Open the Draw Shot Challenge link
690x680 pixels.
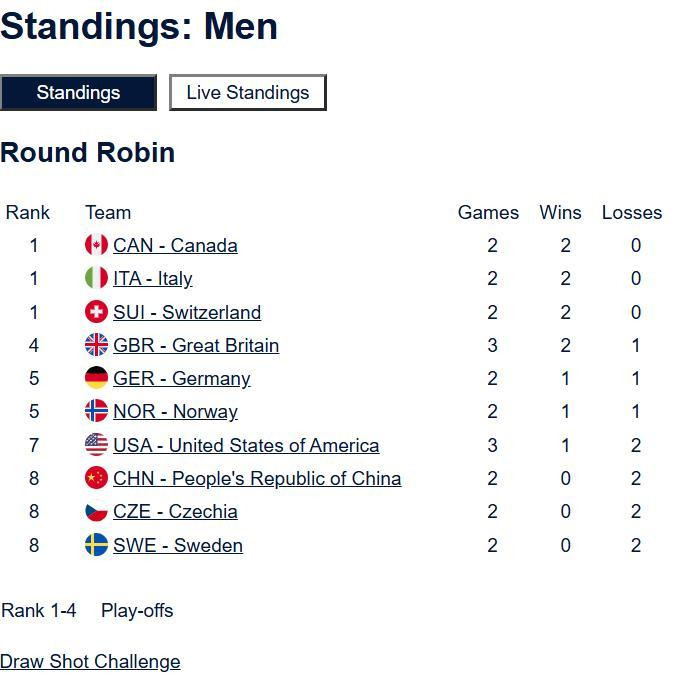click(x=90, y=662)
